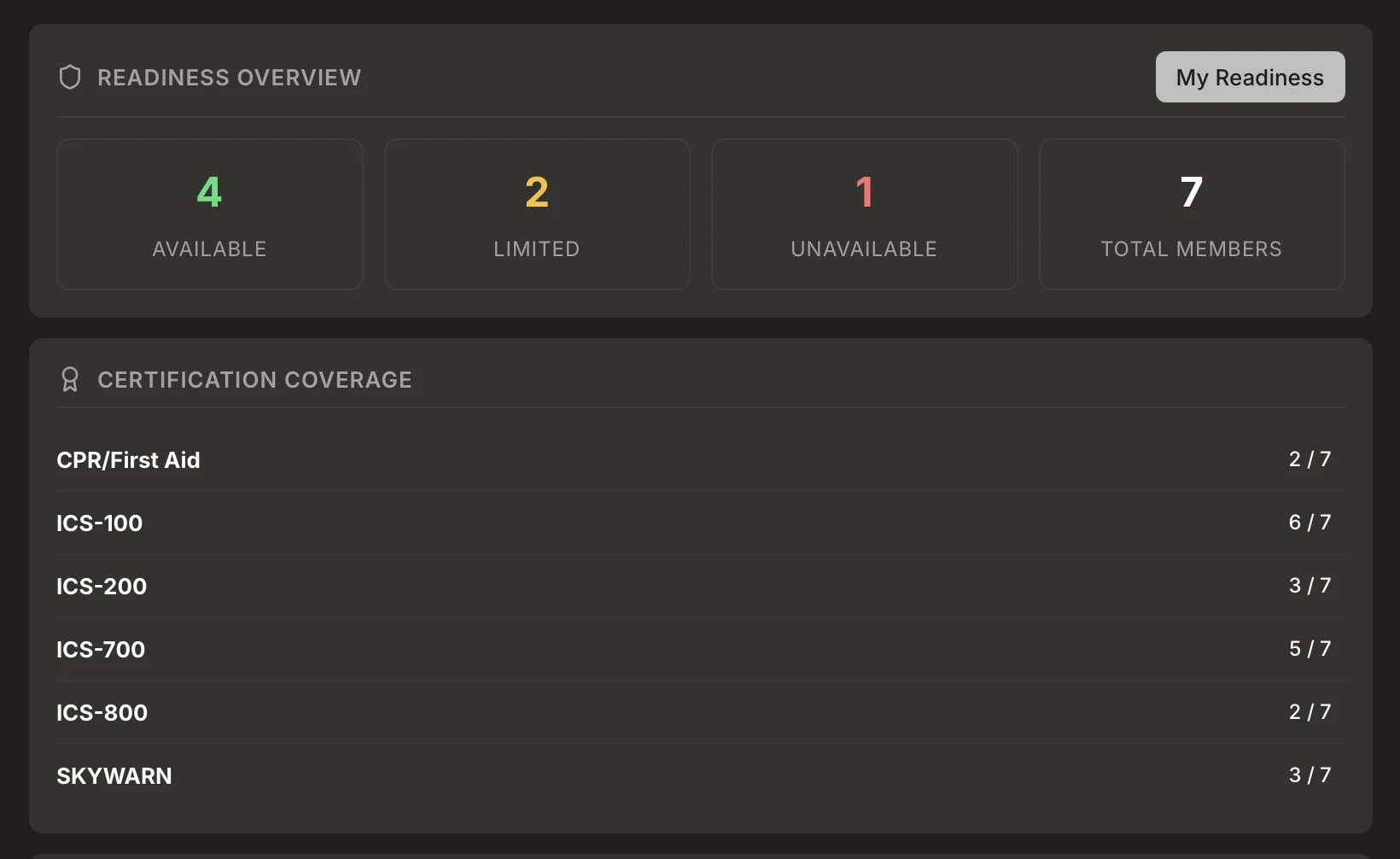
Task: Click the 2 / 7 count for ICS-800
Action: (x=1310, y=712)
